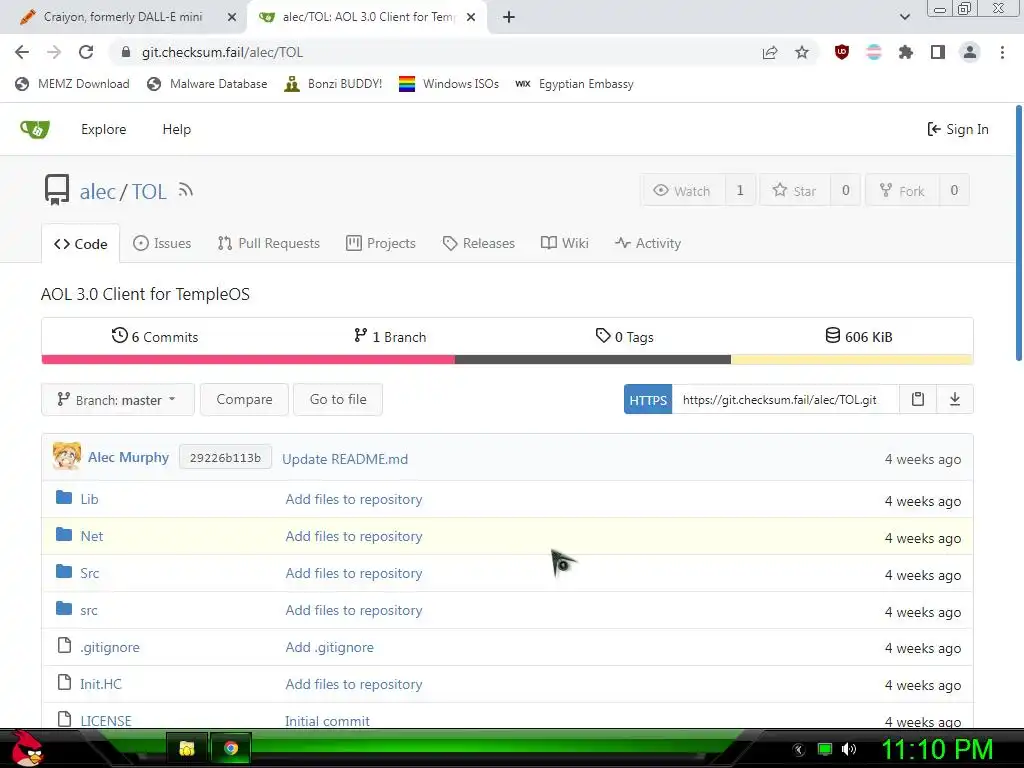Click the Lib folder icon
This screenshot has height=768, width=1024.
64,498
